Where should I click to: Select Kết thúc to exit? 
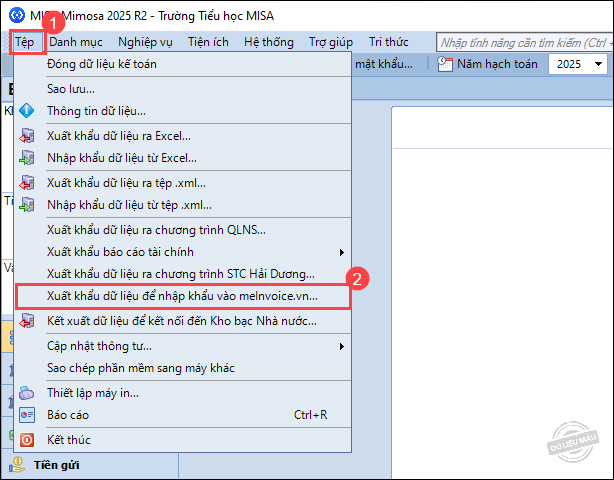pyautogui.click(x=182, y=440)
